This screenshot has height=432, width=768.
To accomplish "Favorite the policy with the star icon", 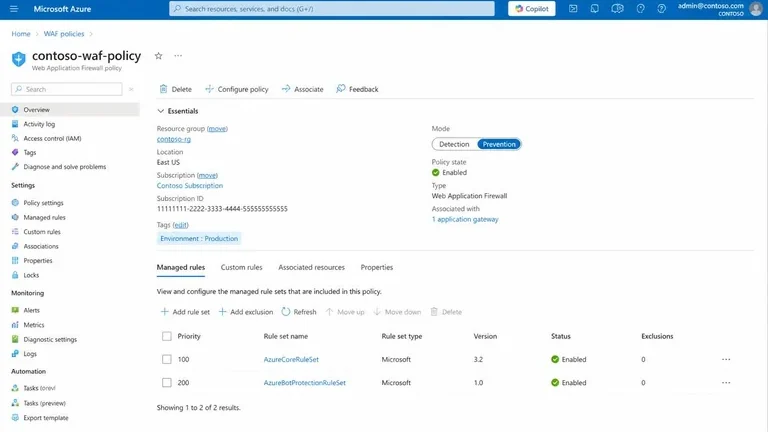I will [158, 56].
